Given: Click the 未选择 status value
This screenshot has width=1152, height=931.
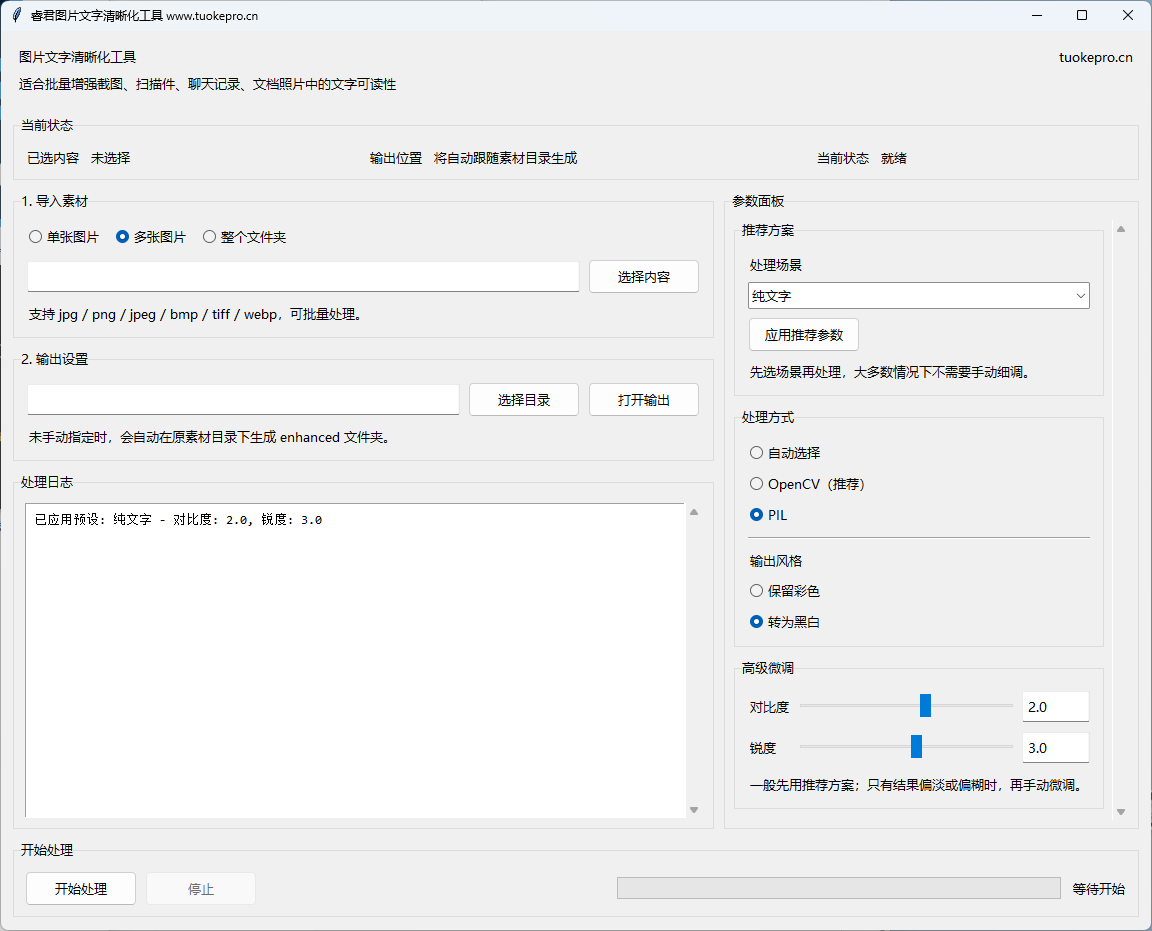Looking at the screenshot, I should coord(111,158).
